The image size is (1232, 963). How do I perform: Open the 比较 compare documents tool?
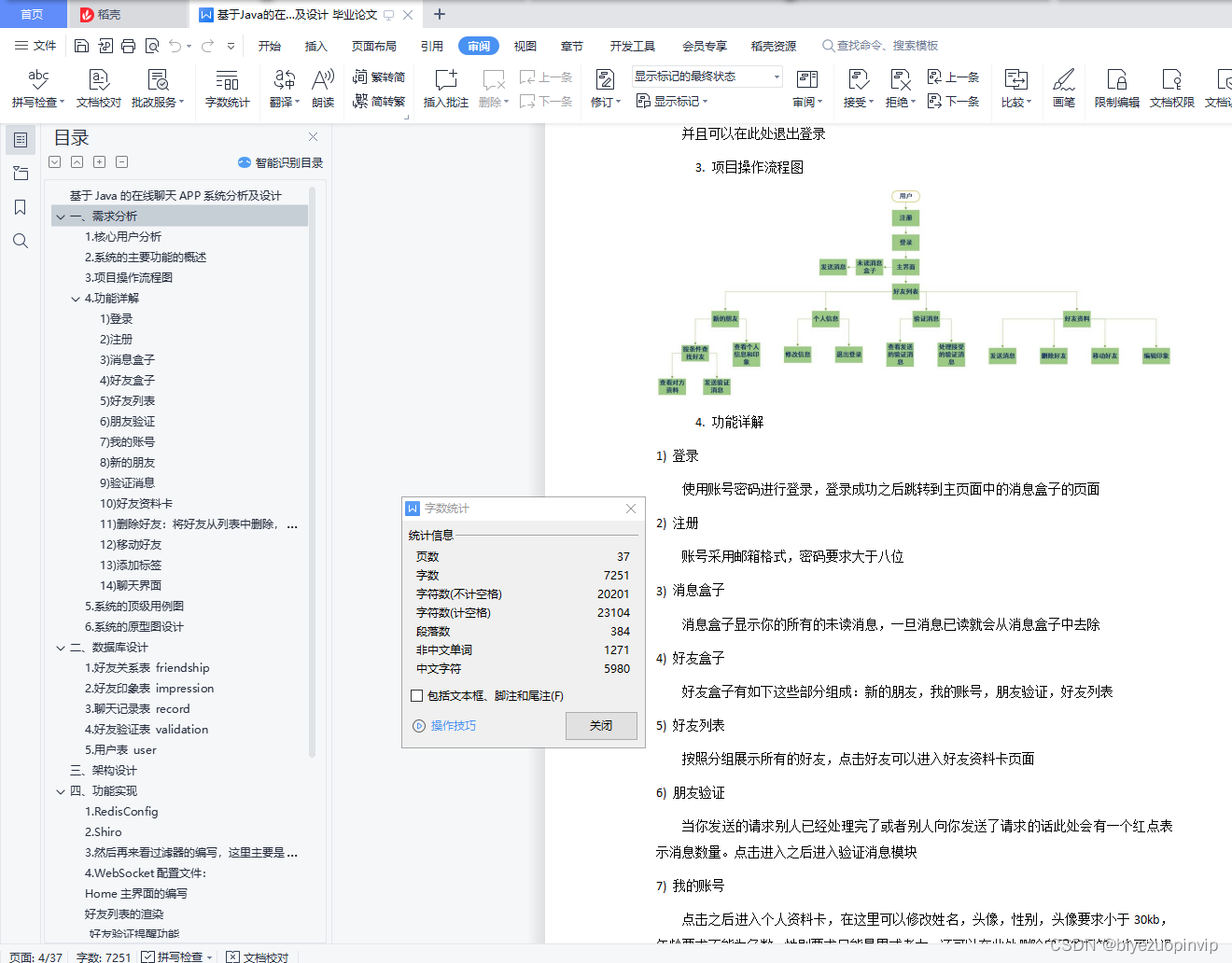pos(1015,89)
